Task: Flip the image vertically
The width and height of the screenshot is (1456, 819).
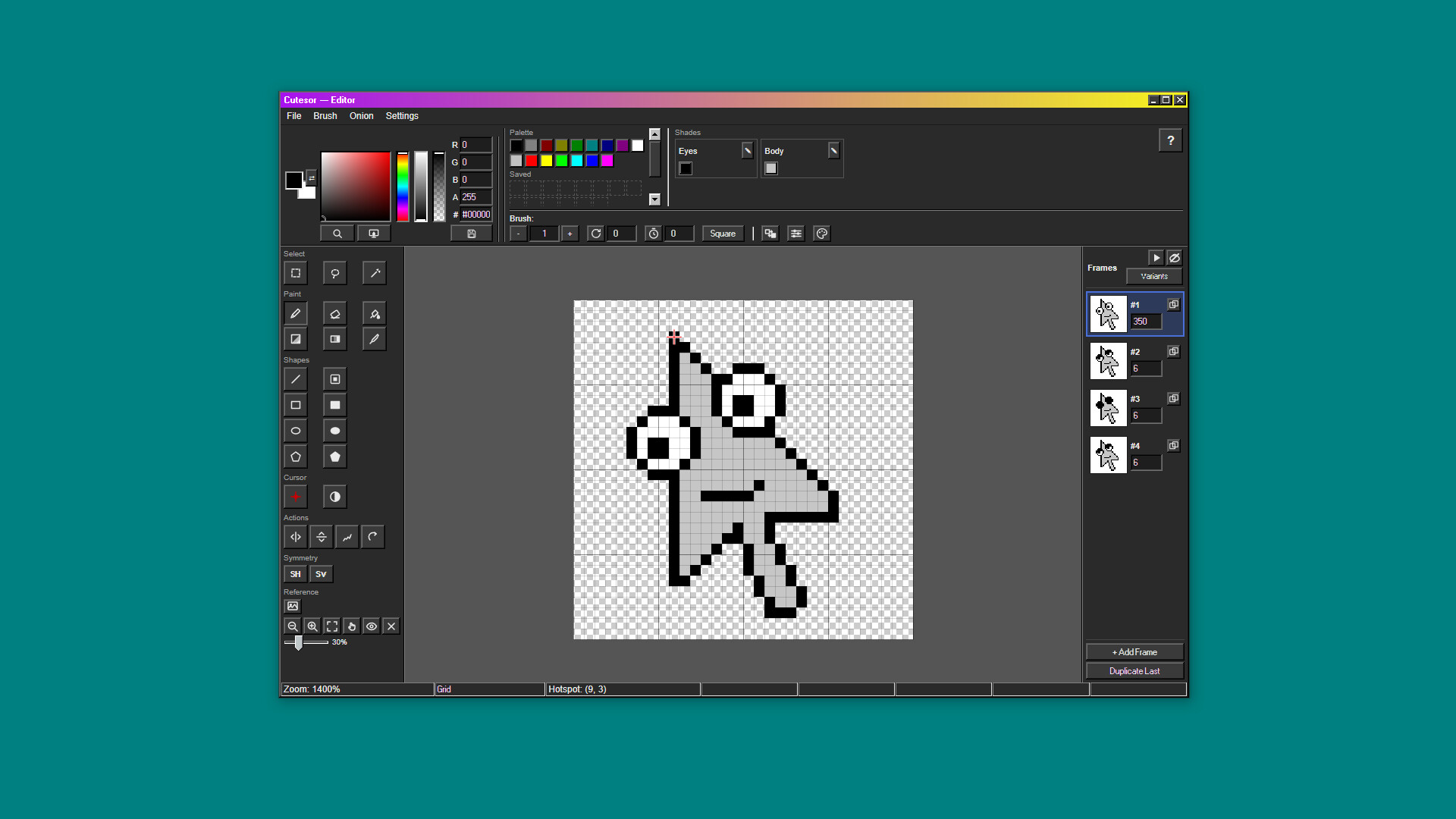Action: coord(322,537)
